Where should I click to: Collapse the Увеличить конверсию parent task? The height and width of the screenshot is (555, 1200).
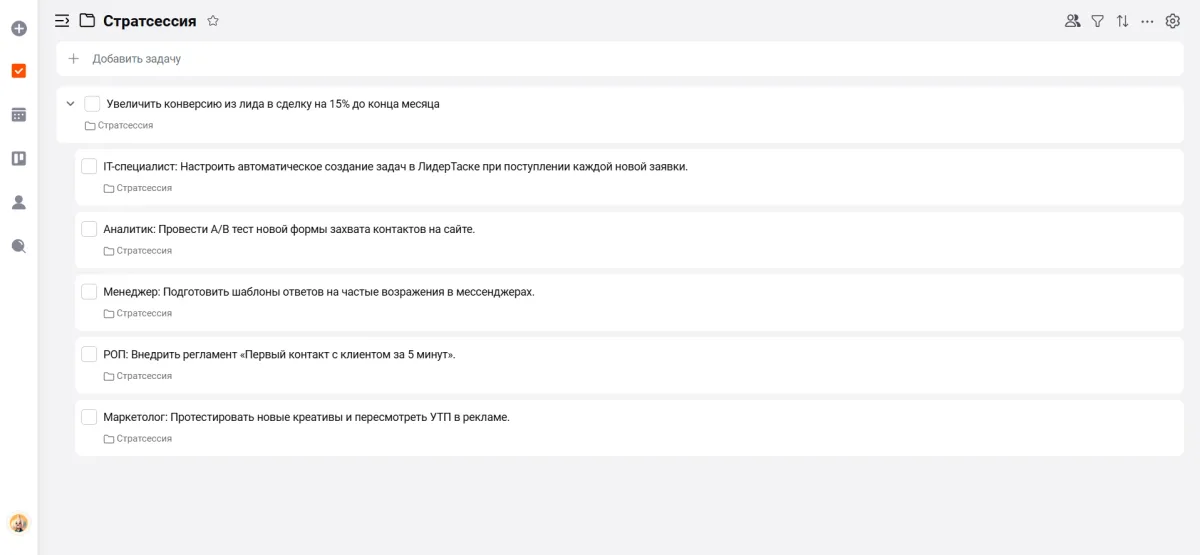coord(70,104)
